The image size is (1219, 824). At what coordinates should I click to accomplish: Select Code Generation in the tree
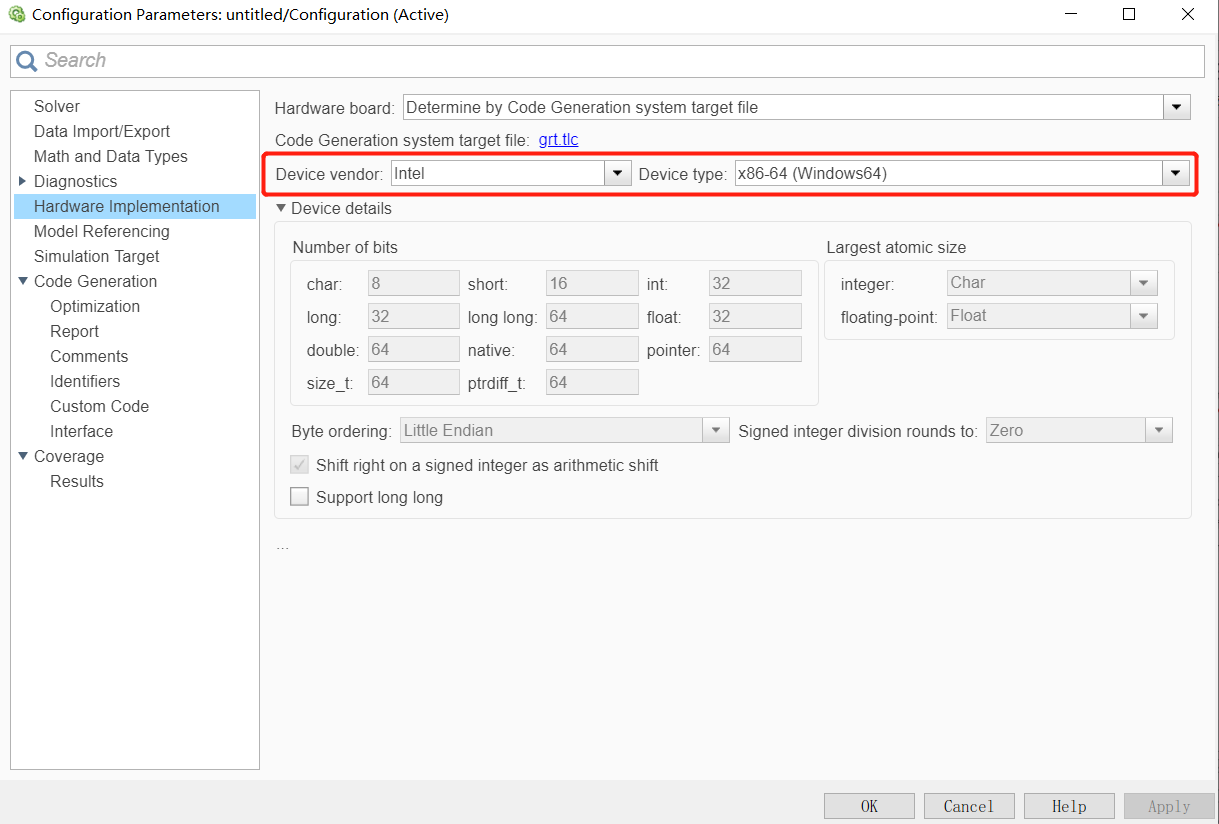[x=95, y=281]
